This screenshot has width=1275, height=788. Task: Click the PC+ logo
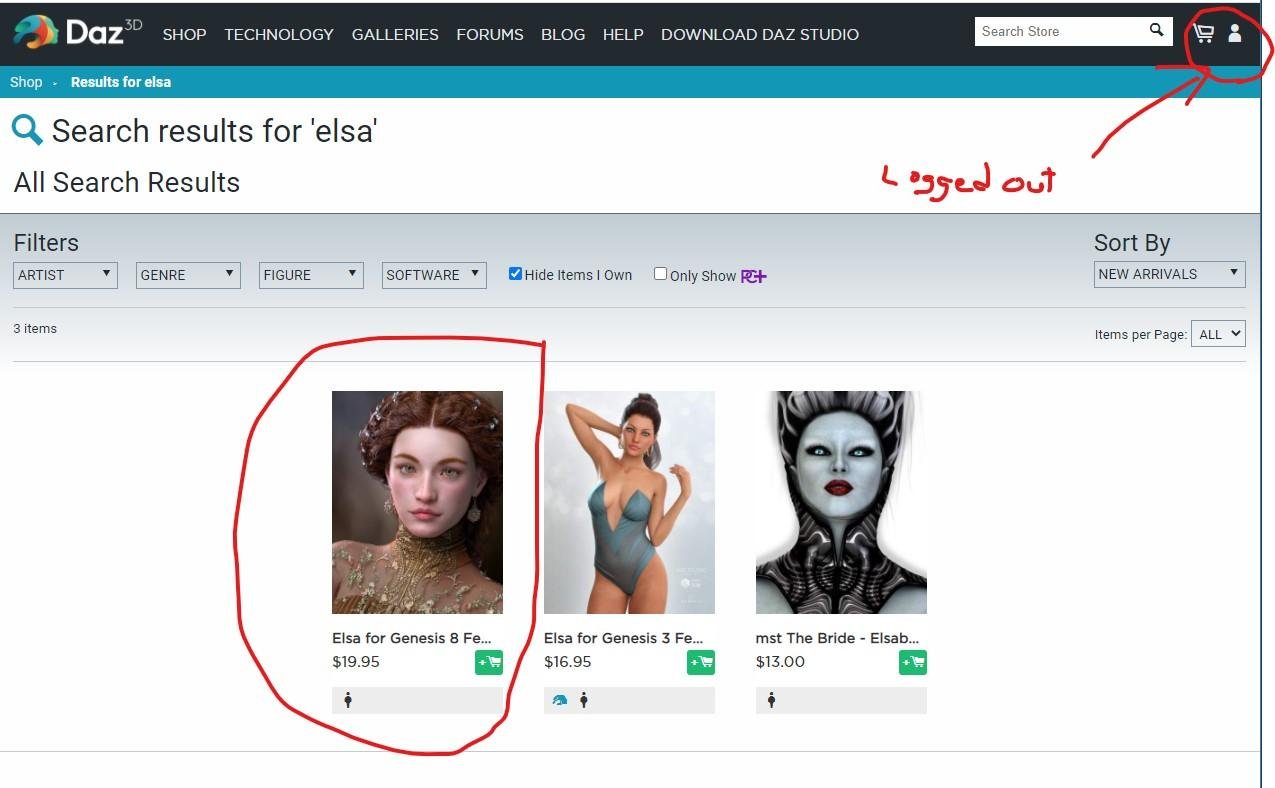coord(754,276)
